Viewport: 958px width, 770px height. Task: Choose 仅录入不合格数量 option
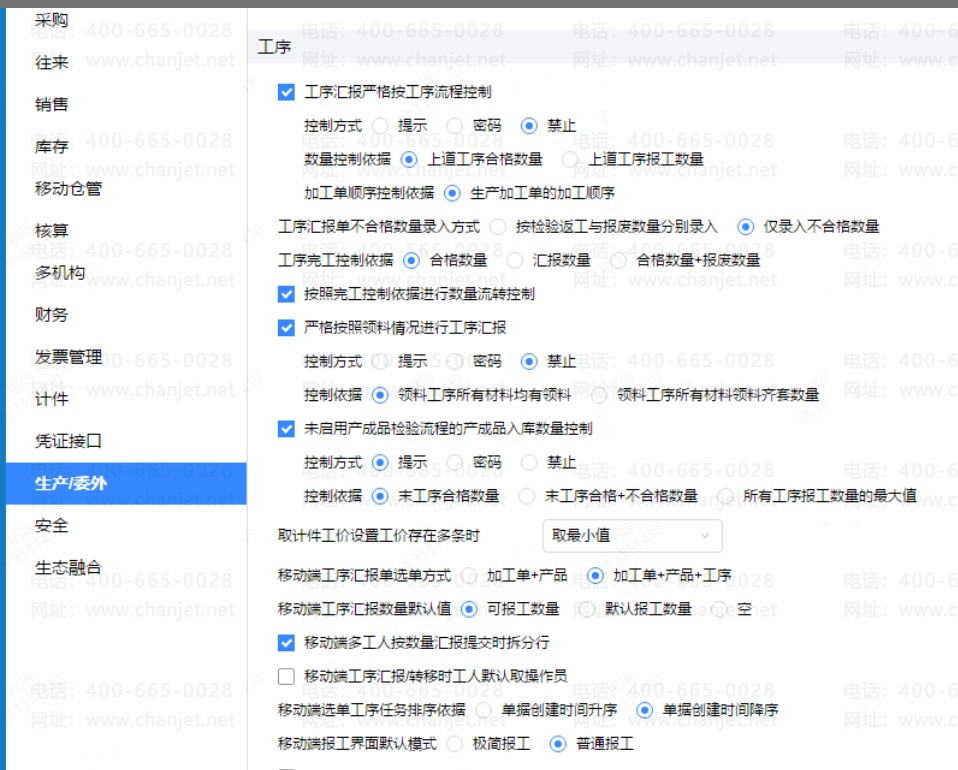(745, 227)
